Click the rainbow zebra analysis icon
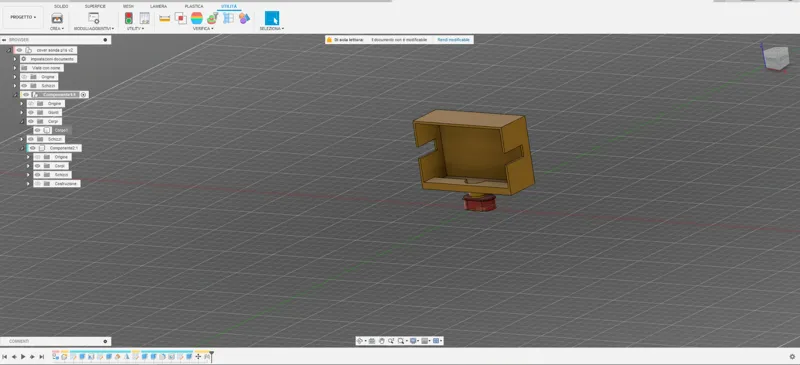The height and width of the screenshot is (365, 800). tap(197, 18)
